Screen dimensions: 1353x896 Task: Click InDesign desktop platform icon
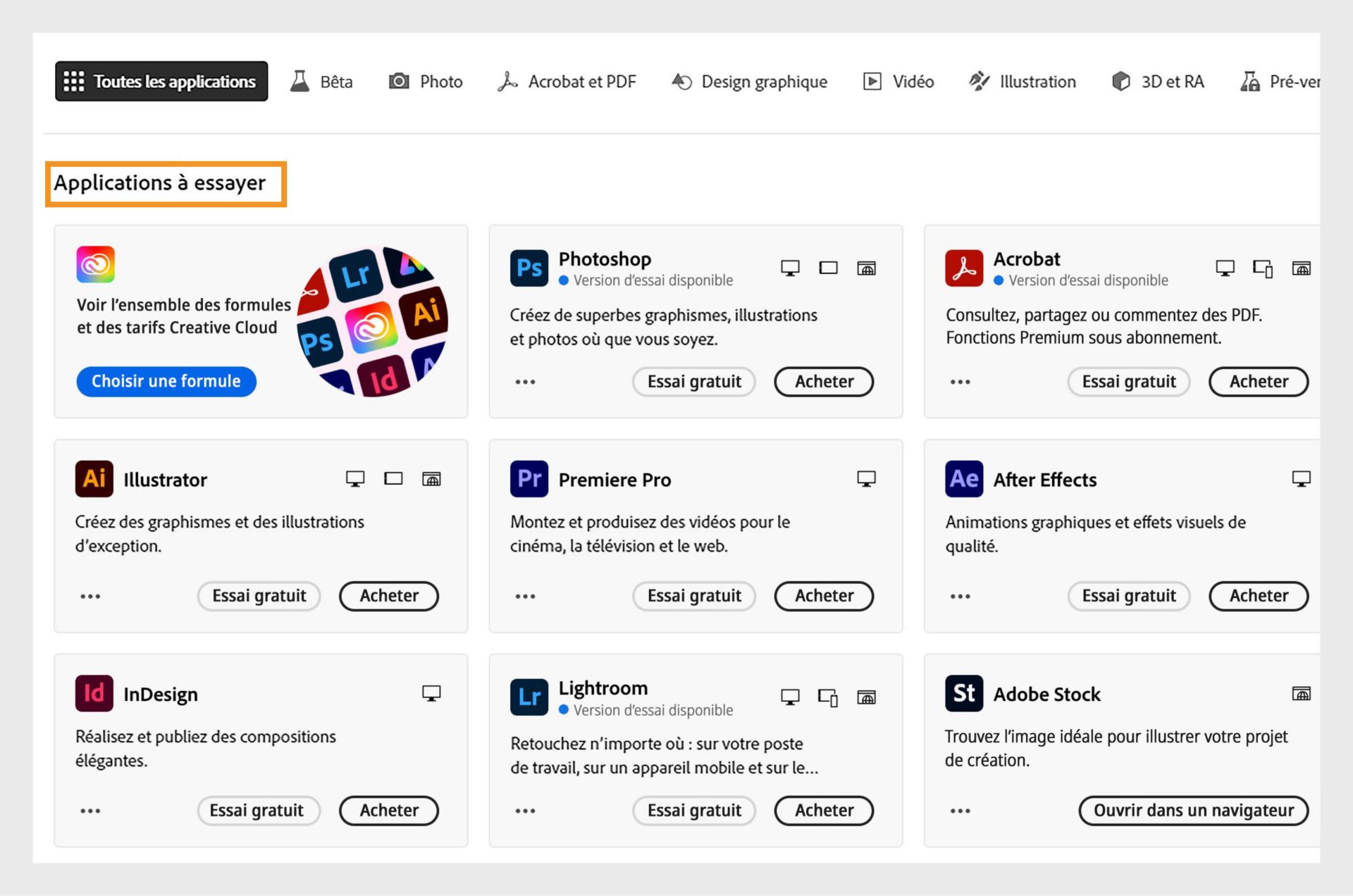pos(431,693)
